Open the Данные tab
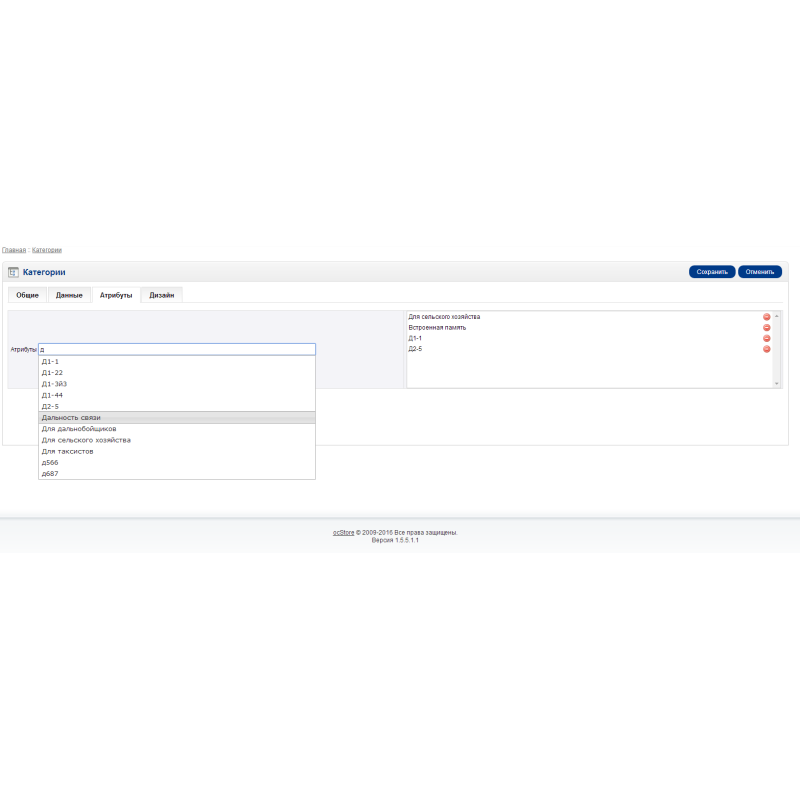Viewport: 800px width, 800px height. click(x=69, y=295)
